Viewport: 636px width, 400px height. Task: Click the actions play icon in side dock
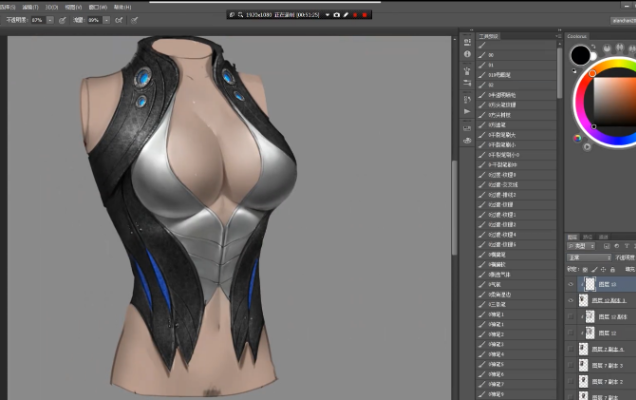click(x=467, y=111)
